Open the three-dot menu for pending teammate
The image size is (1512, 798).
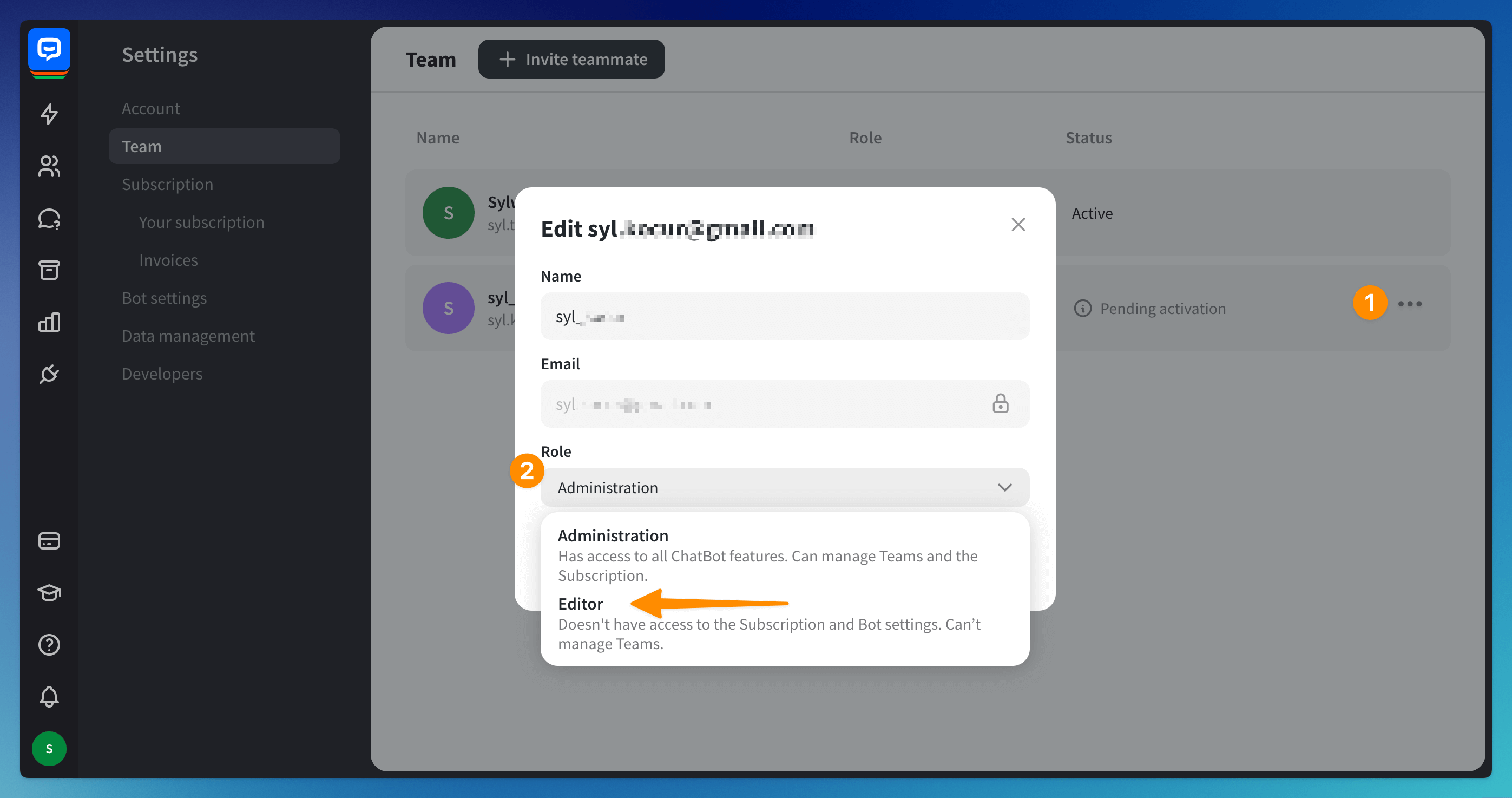(1409, 304)
